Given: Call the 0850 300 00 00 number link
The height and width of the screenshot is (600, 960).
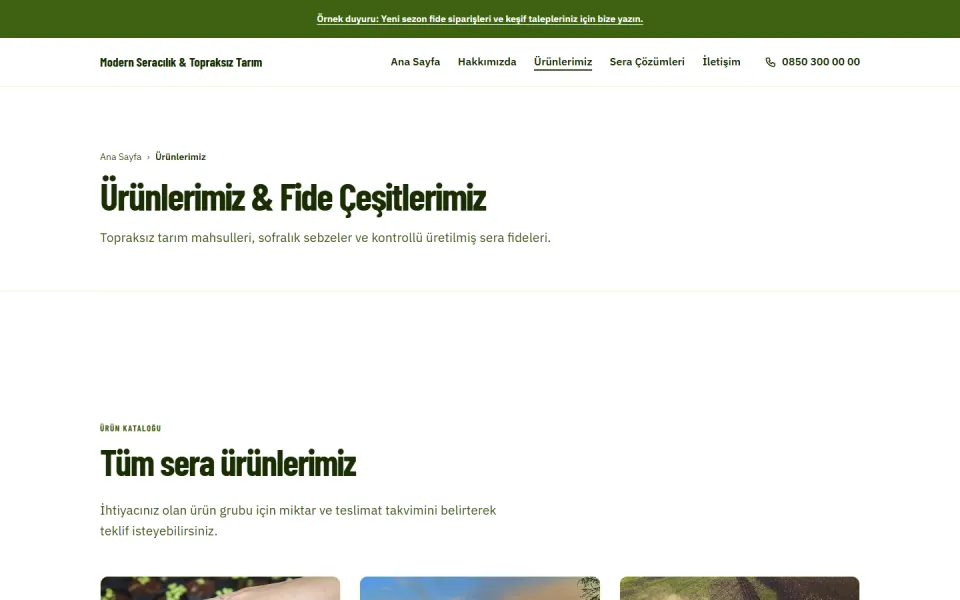Looking at the screenshot, I should (812, 62).
